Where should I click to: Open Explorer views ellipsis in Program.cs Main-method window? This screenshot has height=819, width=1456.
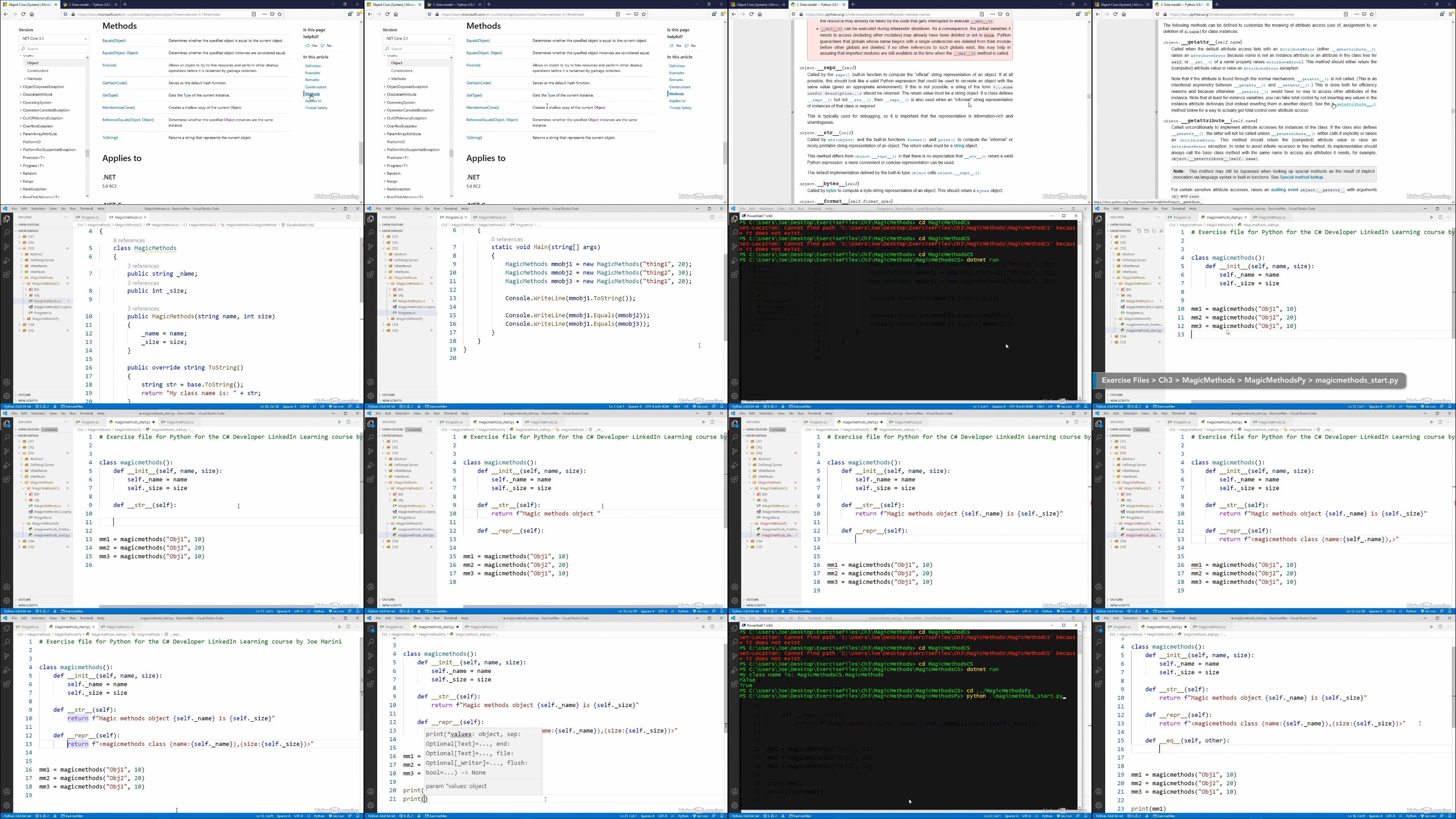coord(430,217)
